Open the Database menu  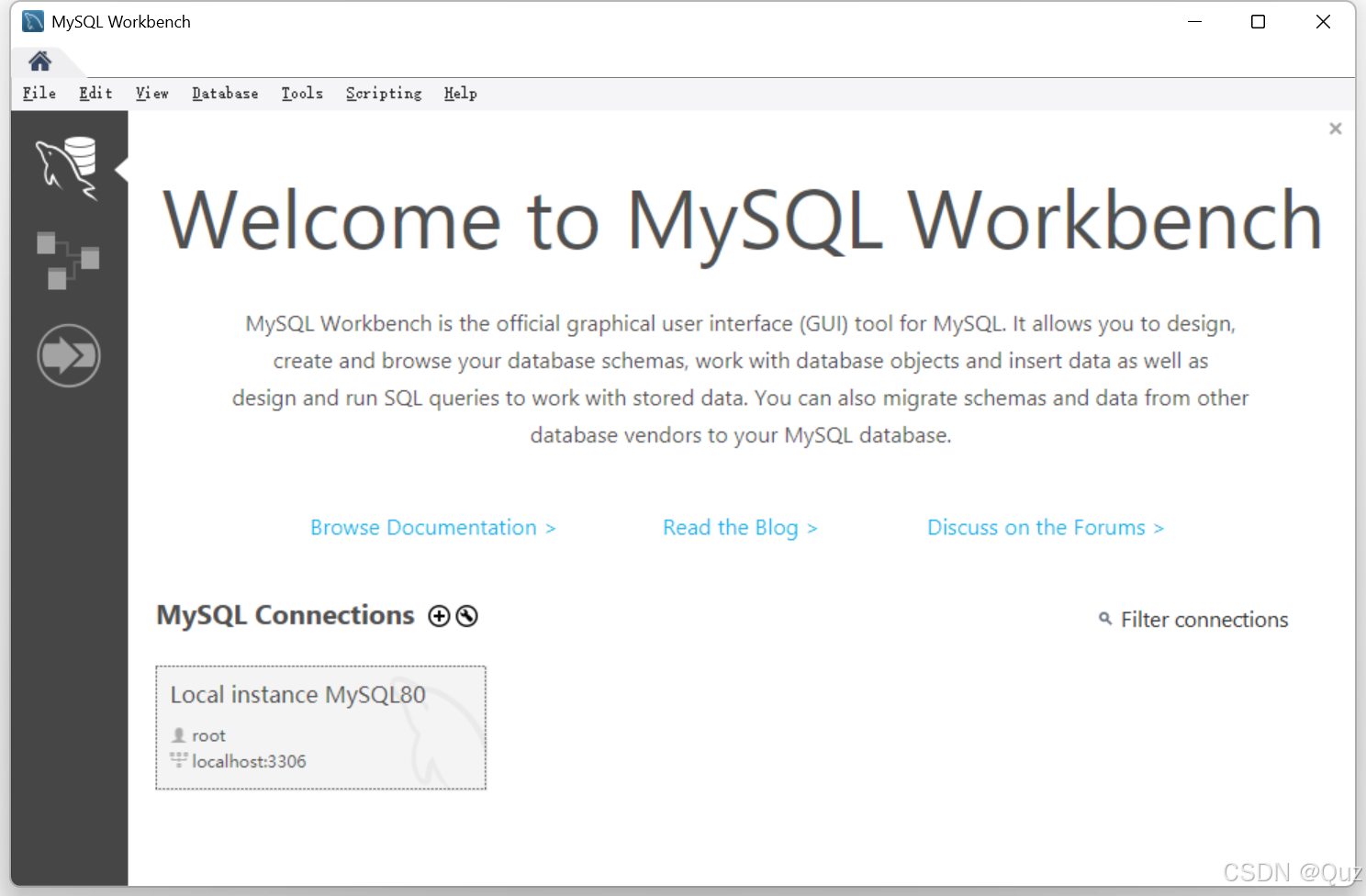tap(225, 94)
